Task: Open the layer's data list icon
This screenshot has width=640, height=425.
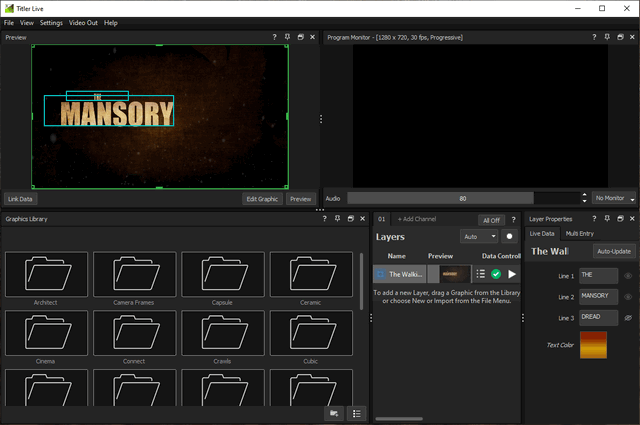Action: (480, 274)
